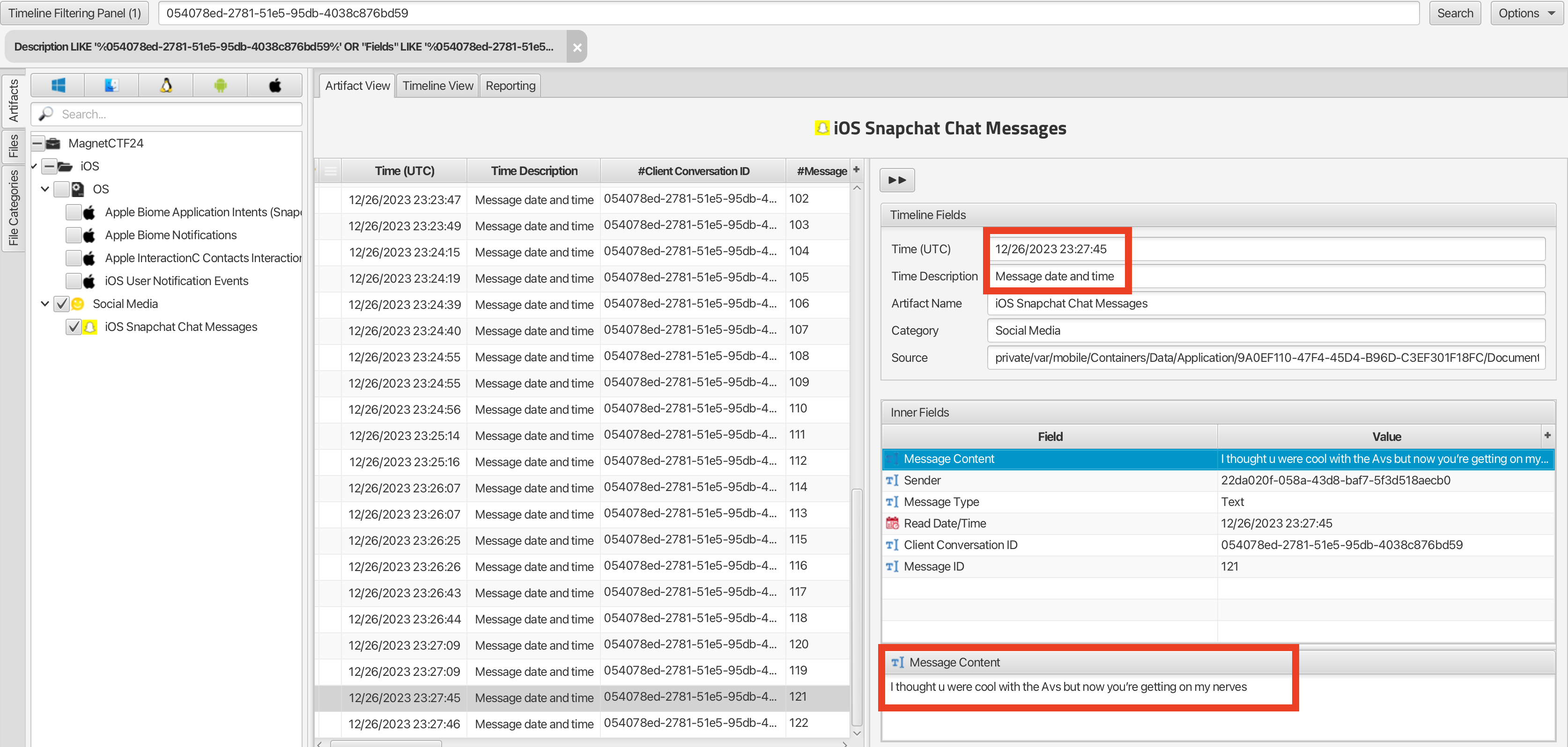Click the magnifier icon in artifact search
Viewport: 1568px width, 747px height.
(46, 114)
